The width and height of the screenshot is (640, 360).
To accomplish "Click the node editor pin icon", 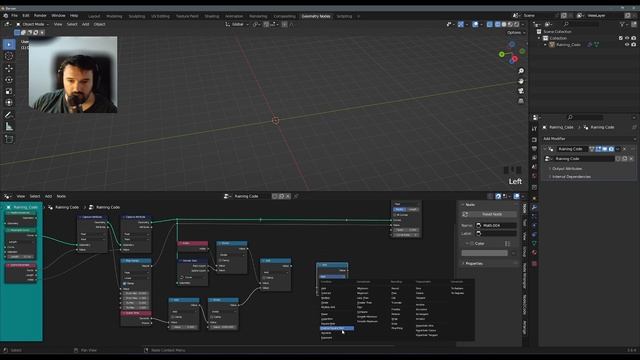I will point(296,196).
